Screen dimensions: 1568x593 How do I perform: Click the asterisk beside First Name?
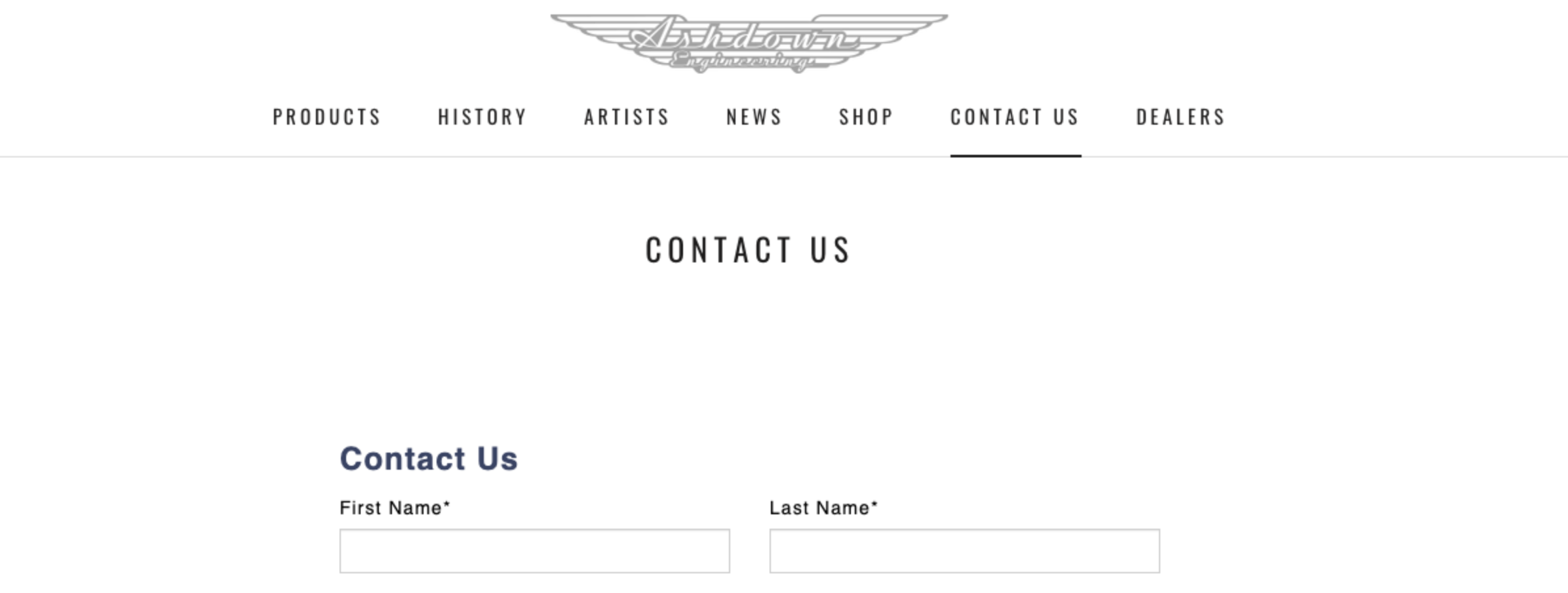click(x=447, y=504)
